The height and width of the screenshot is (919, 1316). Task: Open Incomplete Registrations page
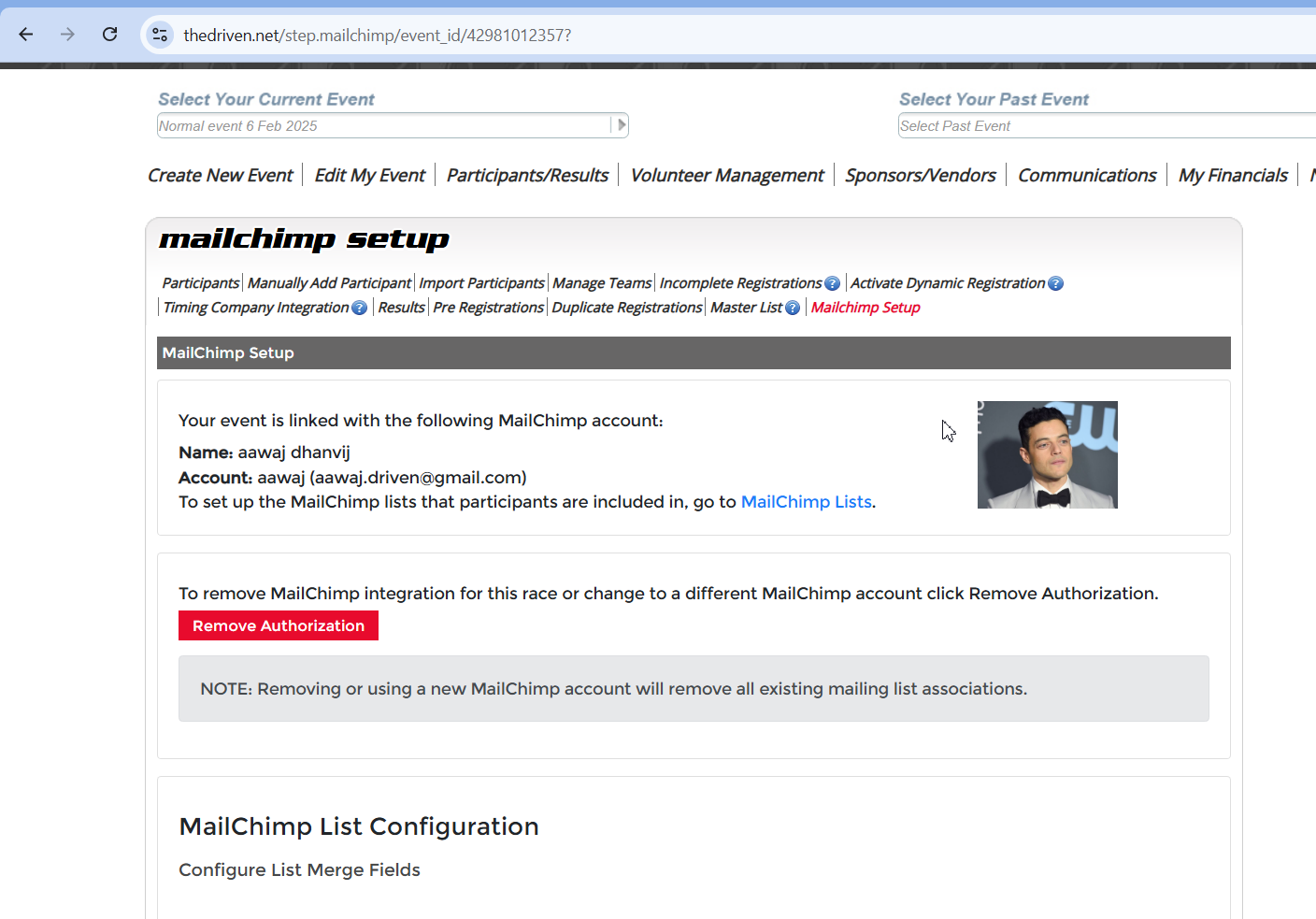point(740,283)
